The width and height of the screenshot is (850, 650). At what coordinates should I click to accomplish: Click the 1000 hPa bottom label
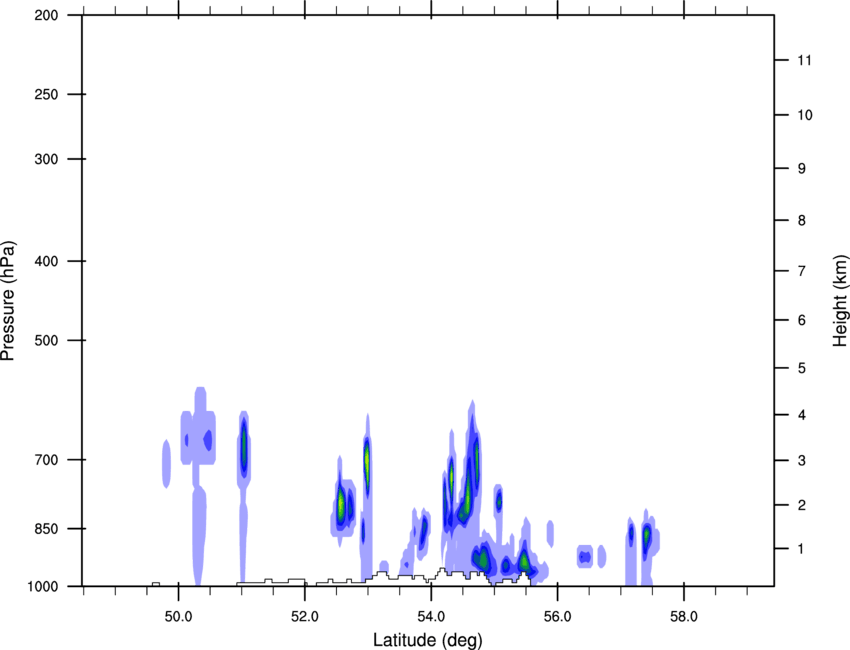tap(42, 587)
